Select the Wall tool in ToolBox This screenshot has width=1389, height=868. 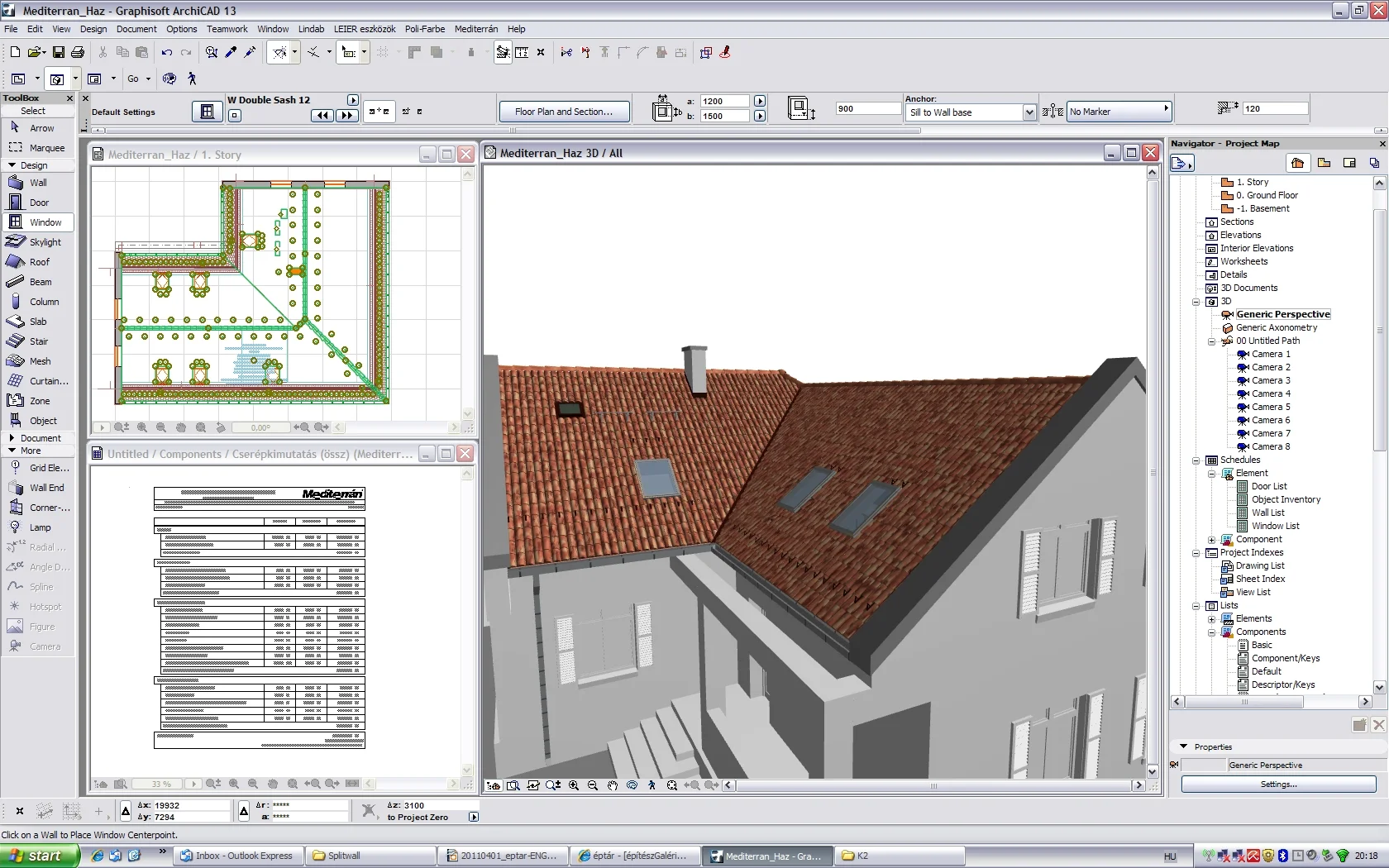point(38,183)
